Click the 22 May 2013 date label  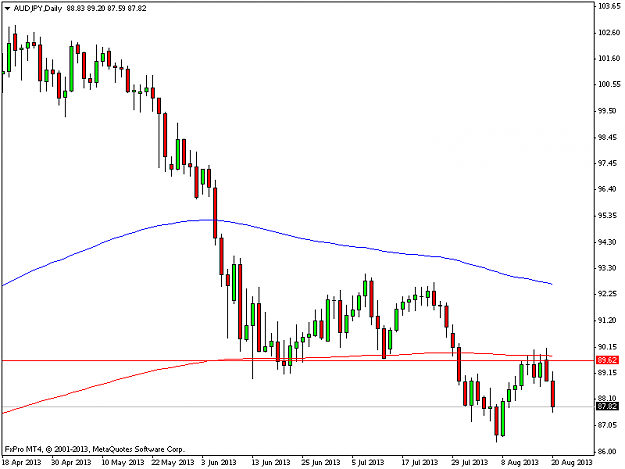[x=173, y=462]
